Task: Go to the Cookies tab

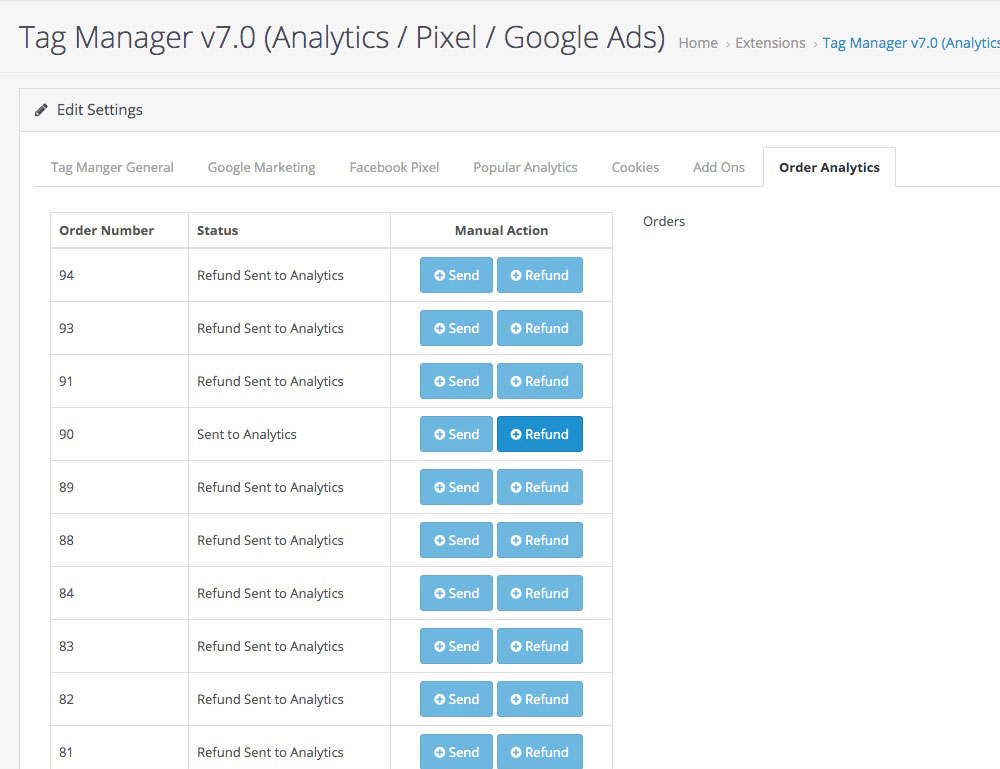Action: click(x=635, y=167)
